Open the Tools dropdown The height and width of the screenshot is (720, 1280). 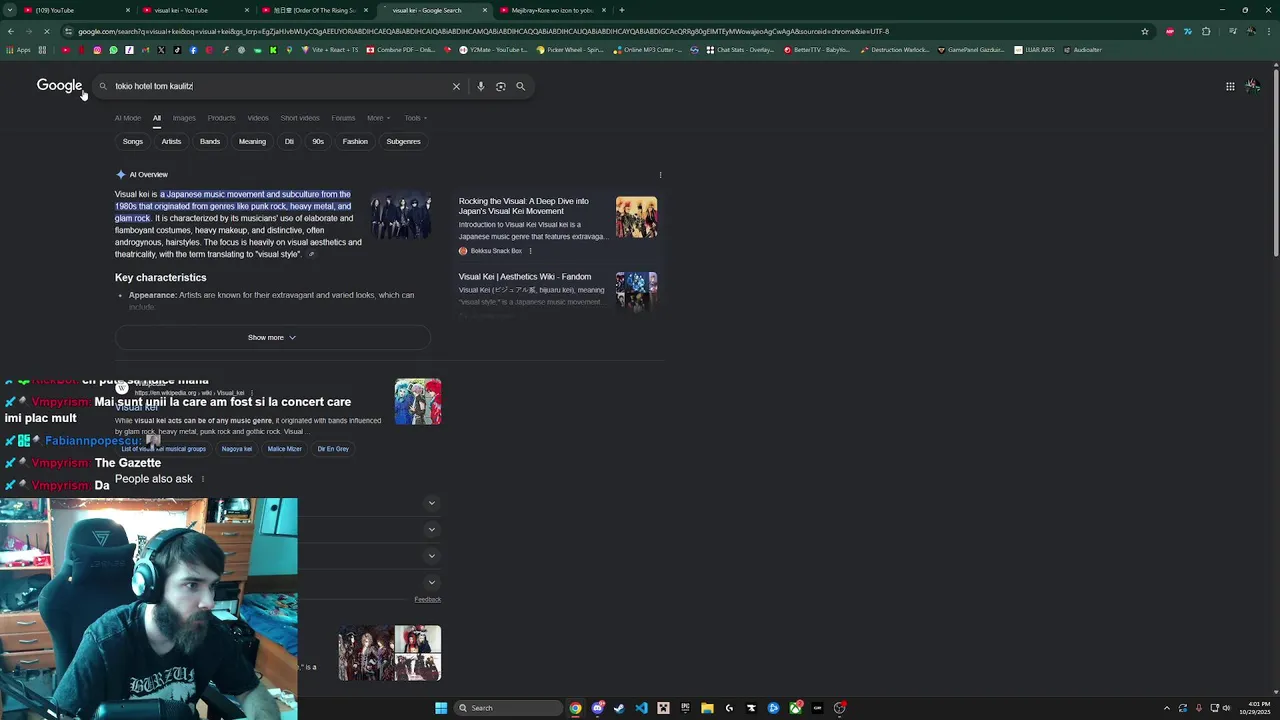[415, 118]
